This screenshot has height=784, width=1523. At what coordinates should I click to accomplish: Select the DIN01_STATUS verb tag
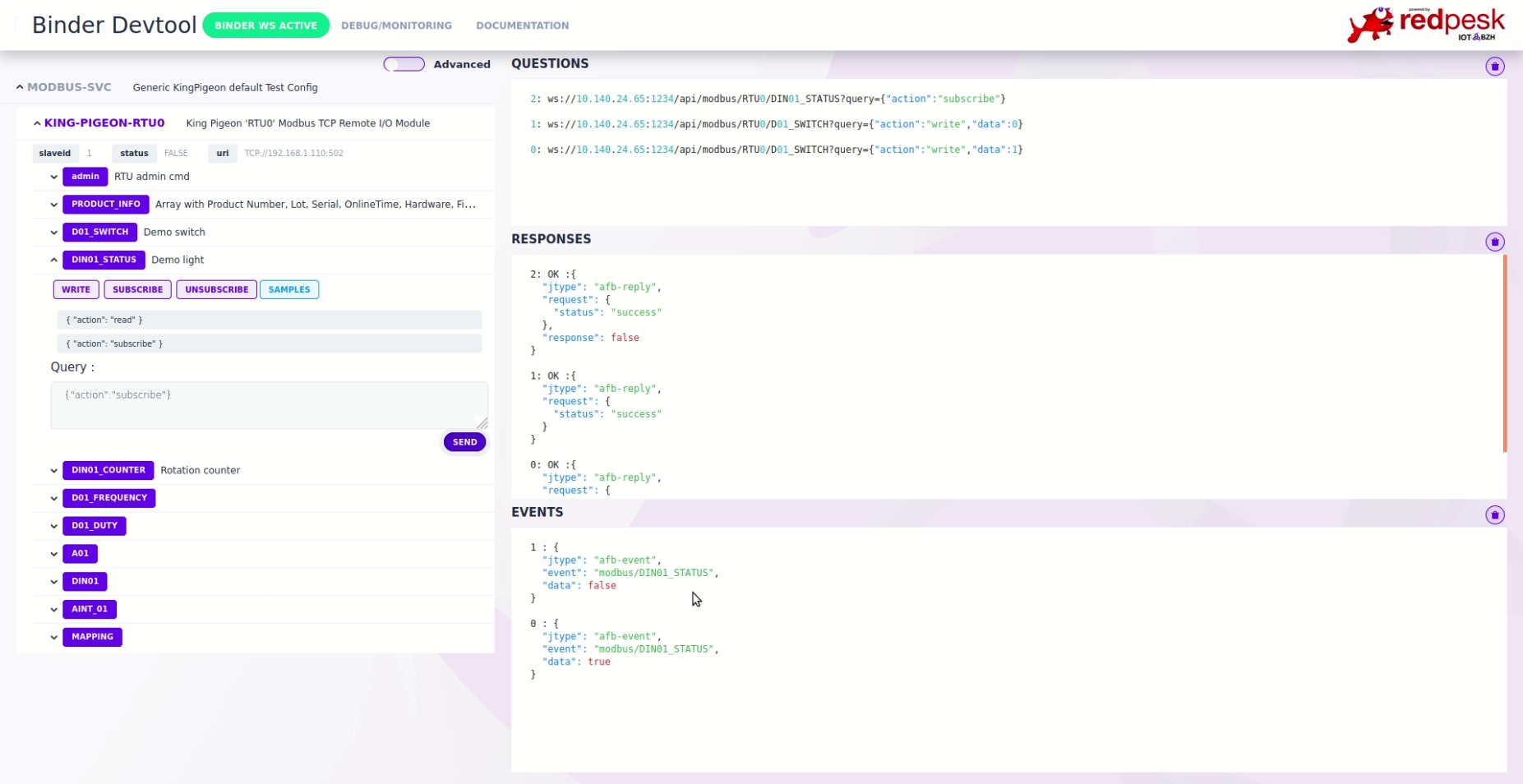pyautogui.click(x=104, y=260)
